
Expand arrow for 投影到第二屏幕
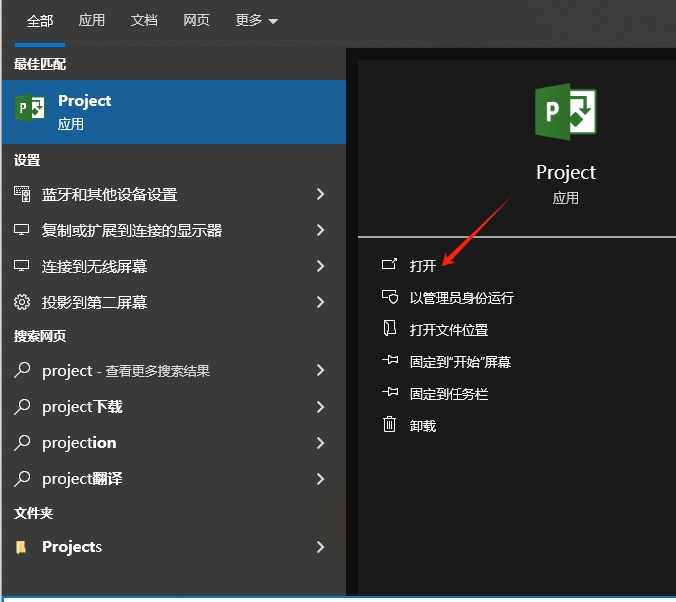click(x=320, y=302)
